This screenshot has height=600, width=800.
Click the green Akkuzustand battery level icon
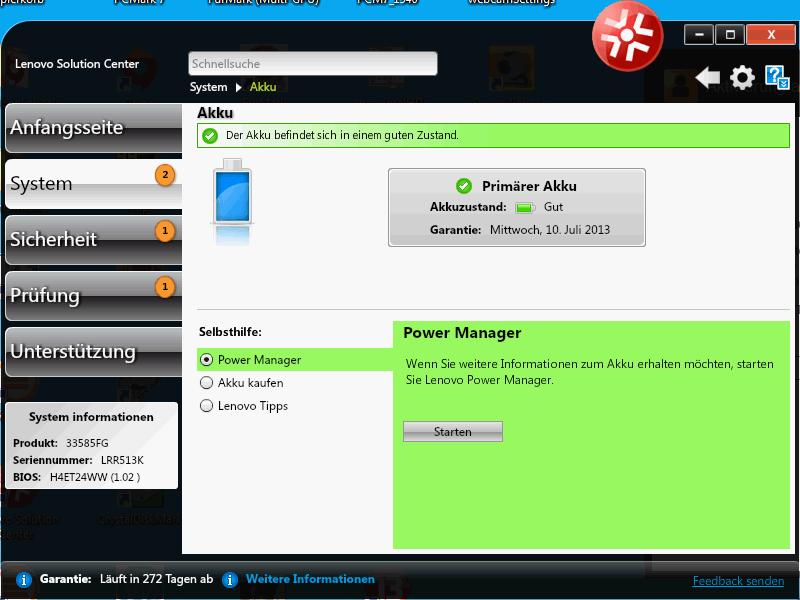click(x=524, y=208)
